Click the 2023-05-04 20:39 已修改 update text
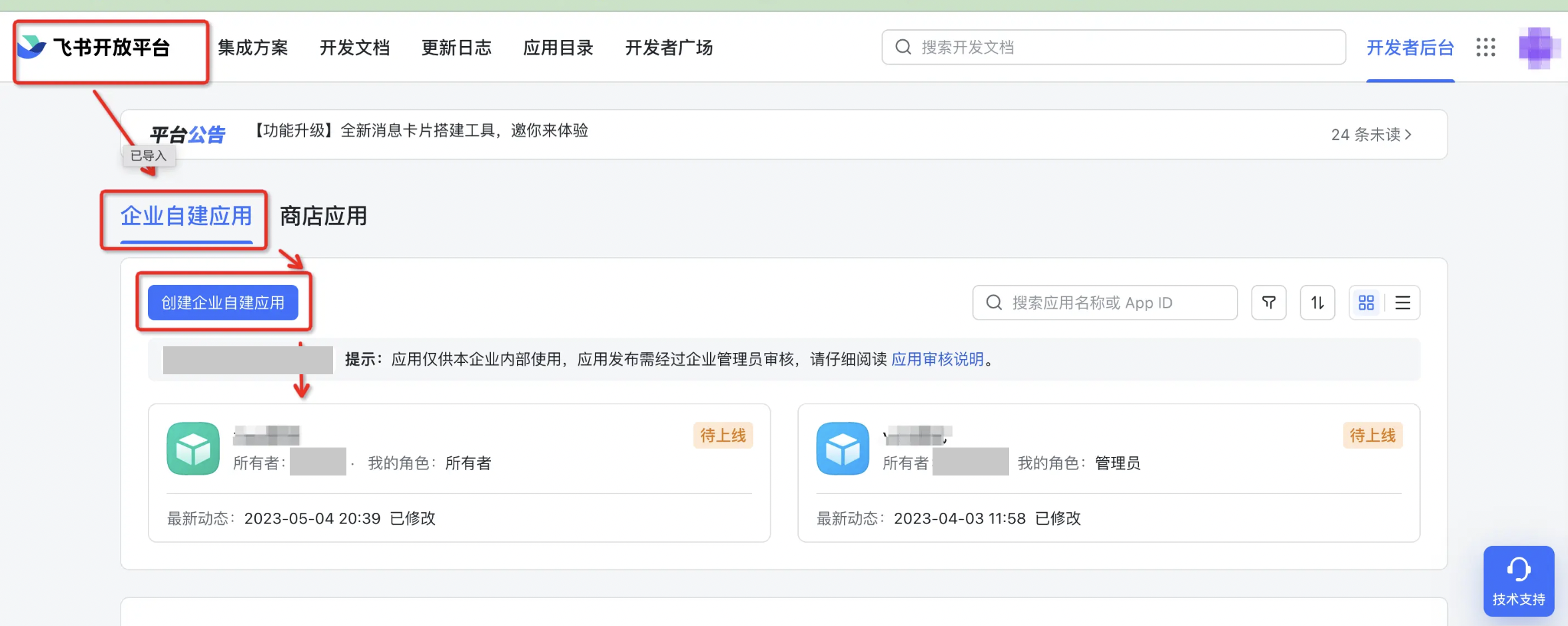 [x=340, y=519]
